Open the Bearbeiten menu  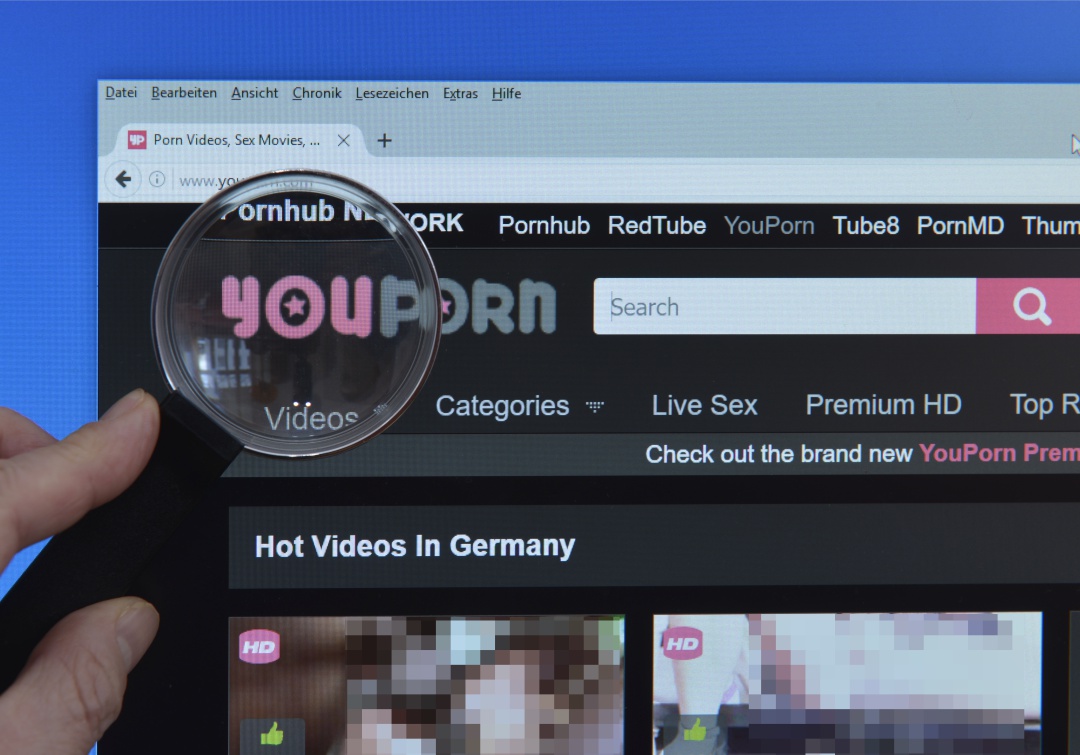[184, 93]
